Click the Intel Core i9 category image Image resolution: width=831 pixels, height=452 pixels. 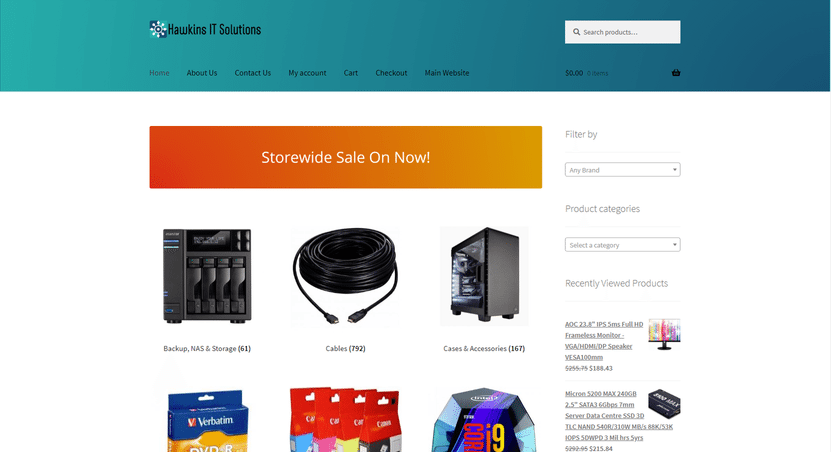484,420
